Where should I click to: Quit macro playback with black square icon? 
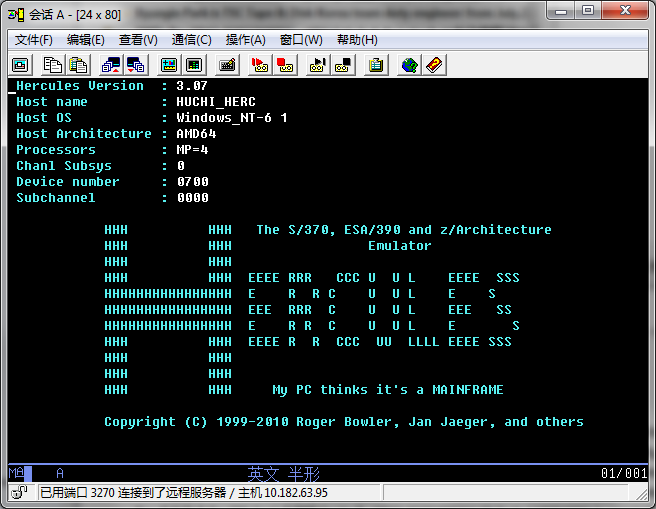tap(343, 65)
